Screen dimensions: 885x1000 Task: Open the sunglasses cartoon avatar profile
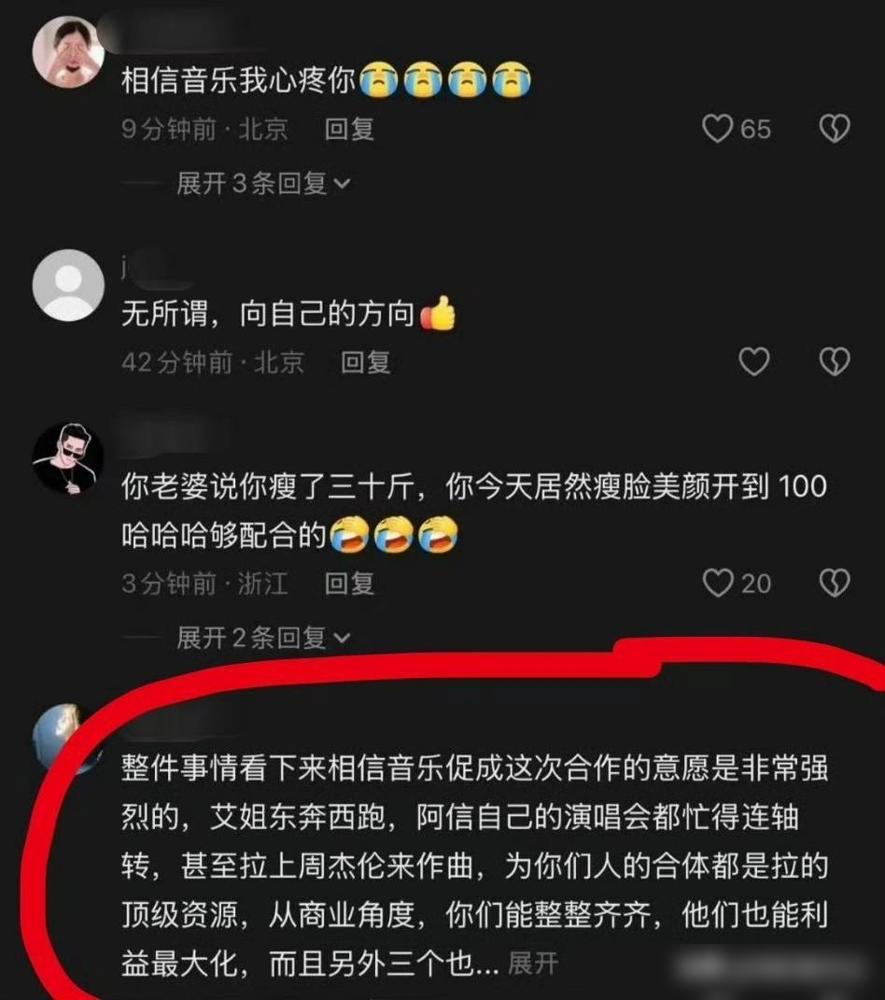68,458
